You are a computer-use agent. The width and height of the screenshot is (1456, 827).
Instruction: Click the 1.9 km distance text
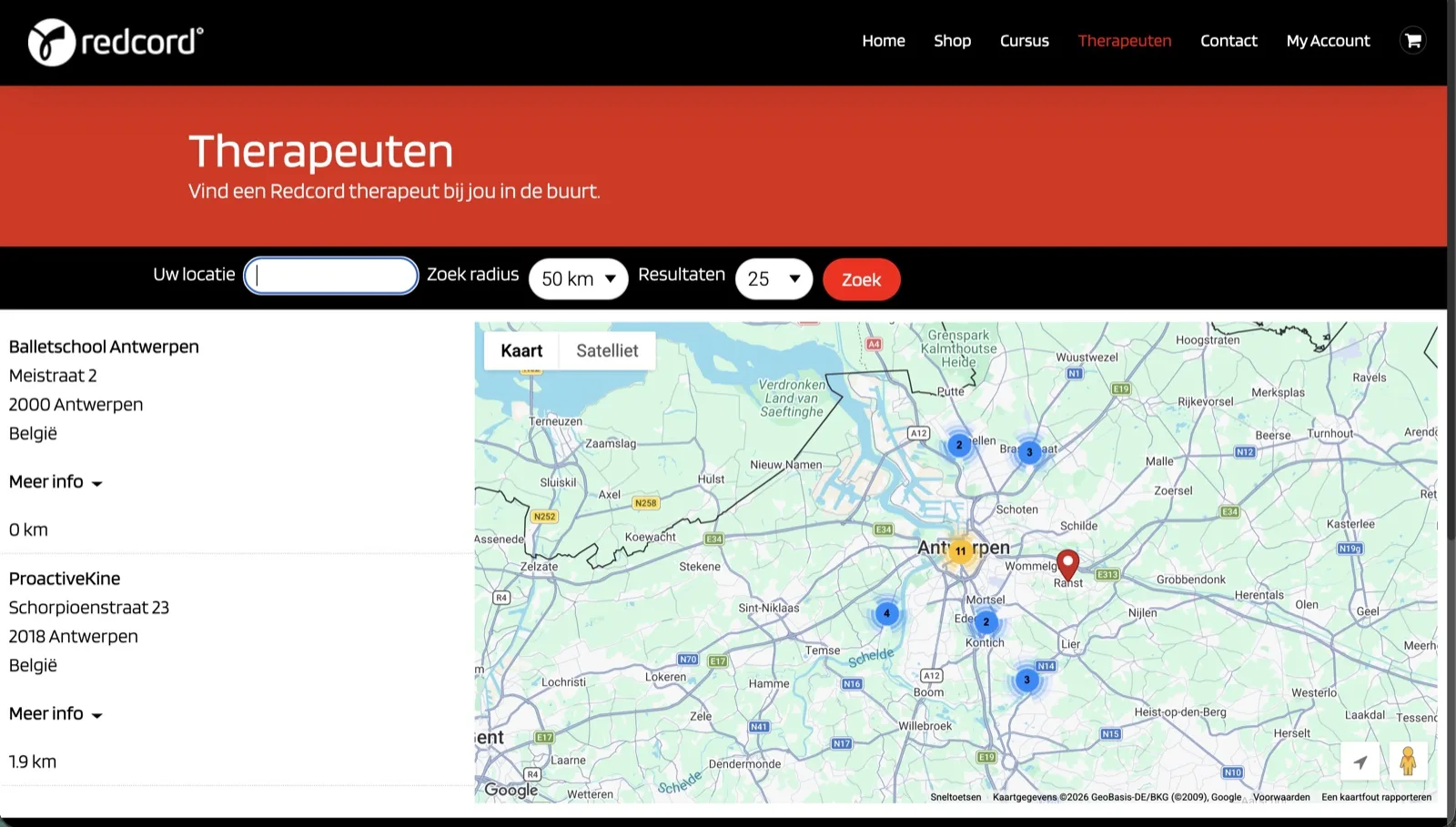coord(33,762)
